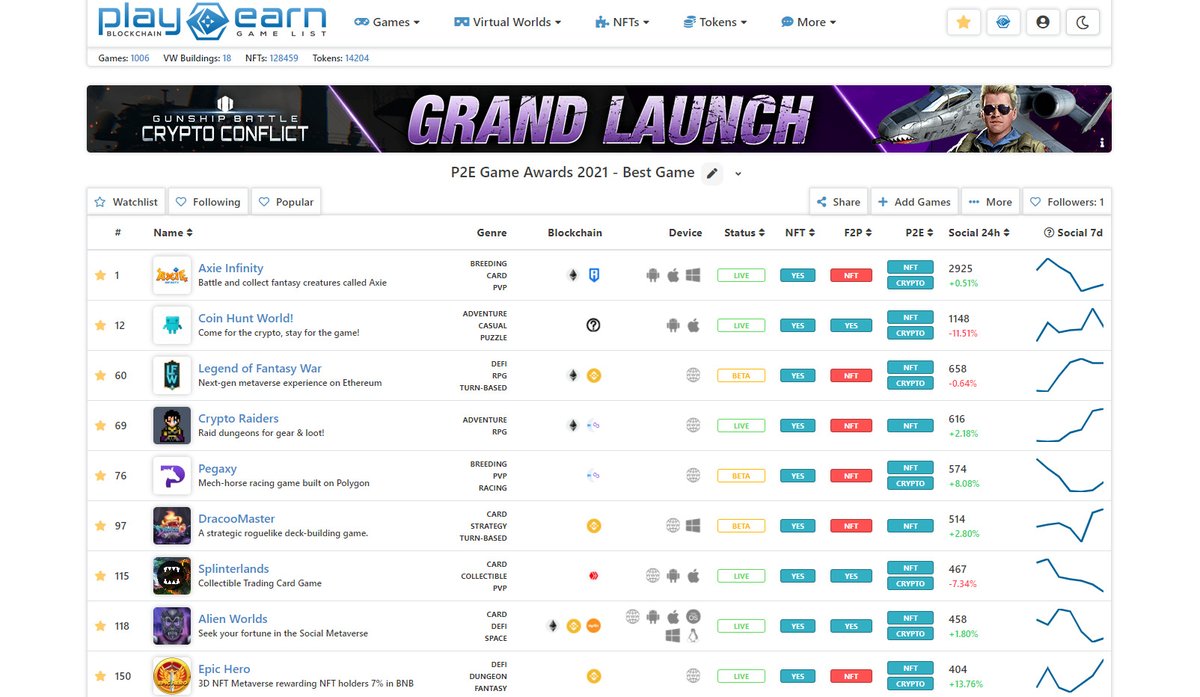This screenshot has height=697, width=1200.
Task: Open the Virtual Worlds menu
Action: (507, 22)
